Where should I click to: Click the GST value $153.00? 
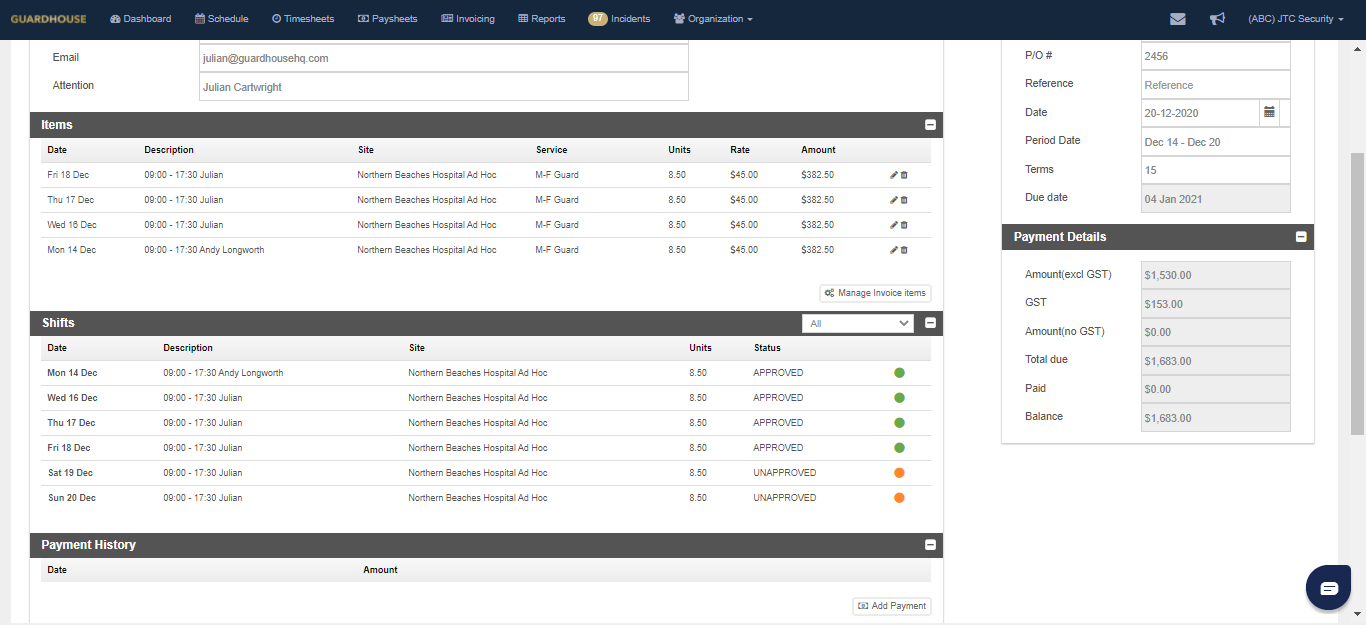tap(1216, 303)
